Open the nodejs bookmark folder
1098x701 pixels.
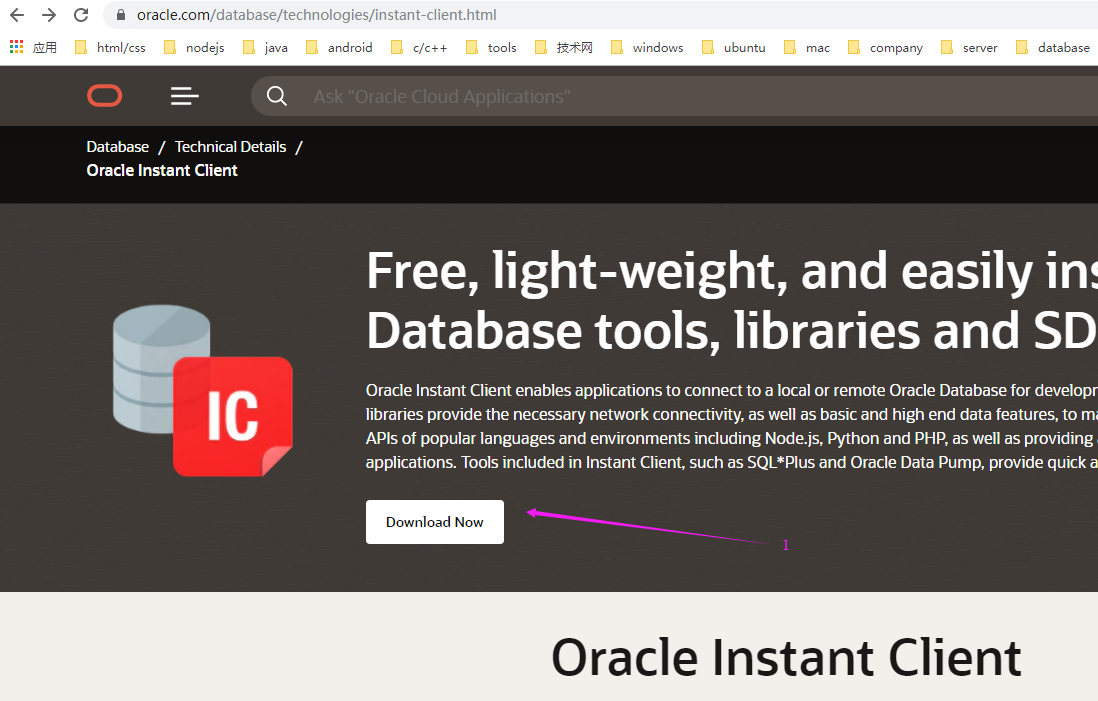194,47
